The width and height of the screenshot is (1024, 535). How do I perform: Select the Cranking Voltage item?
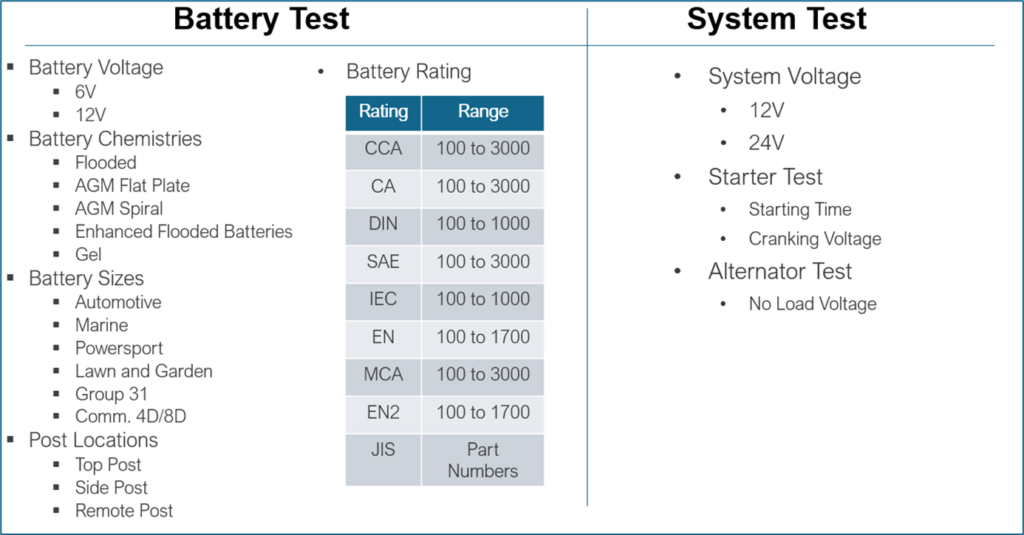point(815,239)
